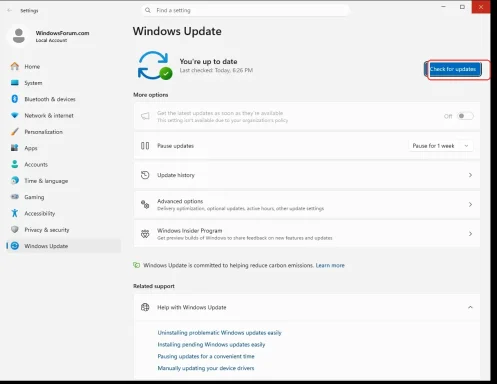Viewport: 497px width, 384px height.
Task: Click Check for updates button
Action: pos(454,69)
